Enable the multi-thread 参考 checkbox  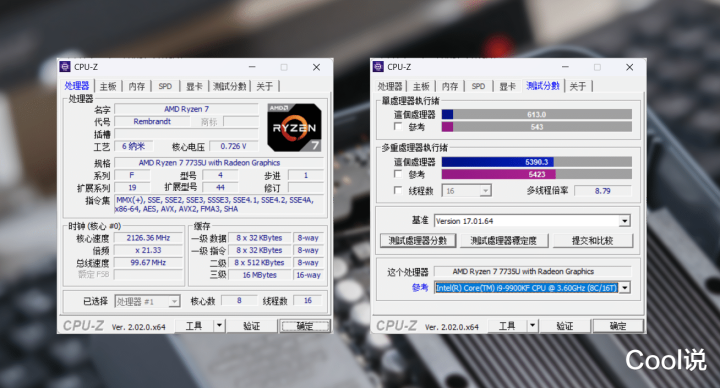(x=398, y=174)
